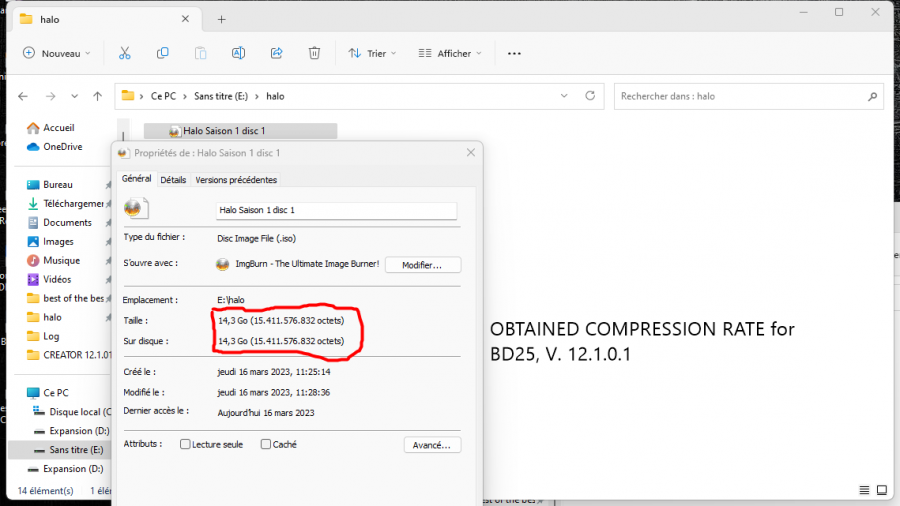Screen dimensions: 900x506
Task: Click the file name field in properties
Action: click(x=336, y=210)
